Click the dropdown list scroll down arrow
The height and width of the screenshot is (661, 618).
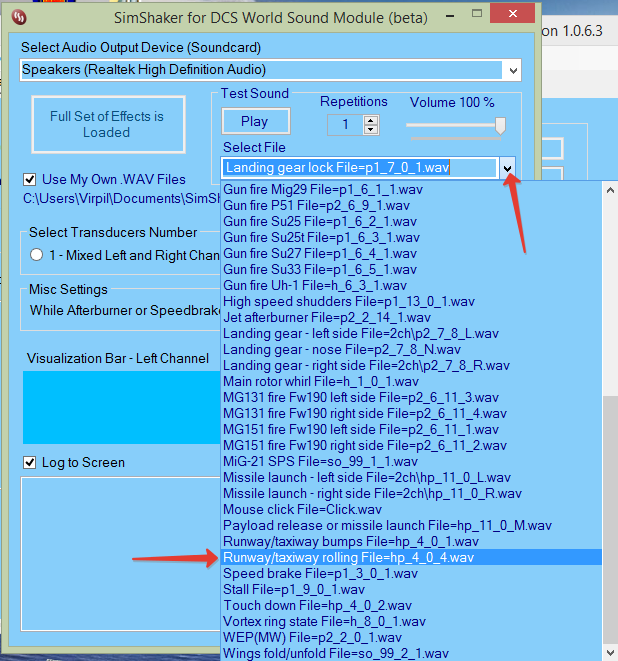pos(610,653)
